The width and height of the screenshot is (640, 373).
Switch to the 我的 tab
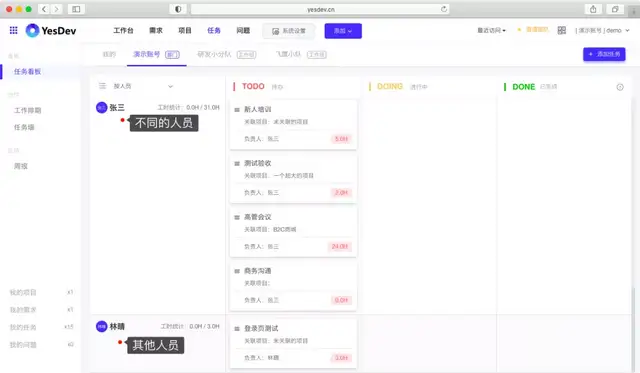(x=109, y=54)
